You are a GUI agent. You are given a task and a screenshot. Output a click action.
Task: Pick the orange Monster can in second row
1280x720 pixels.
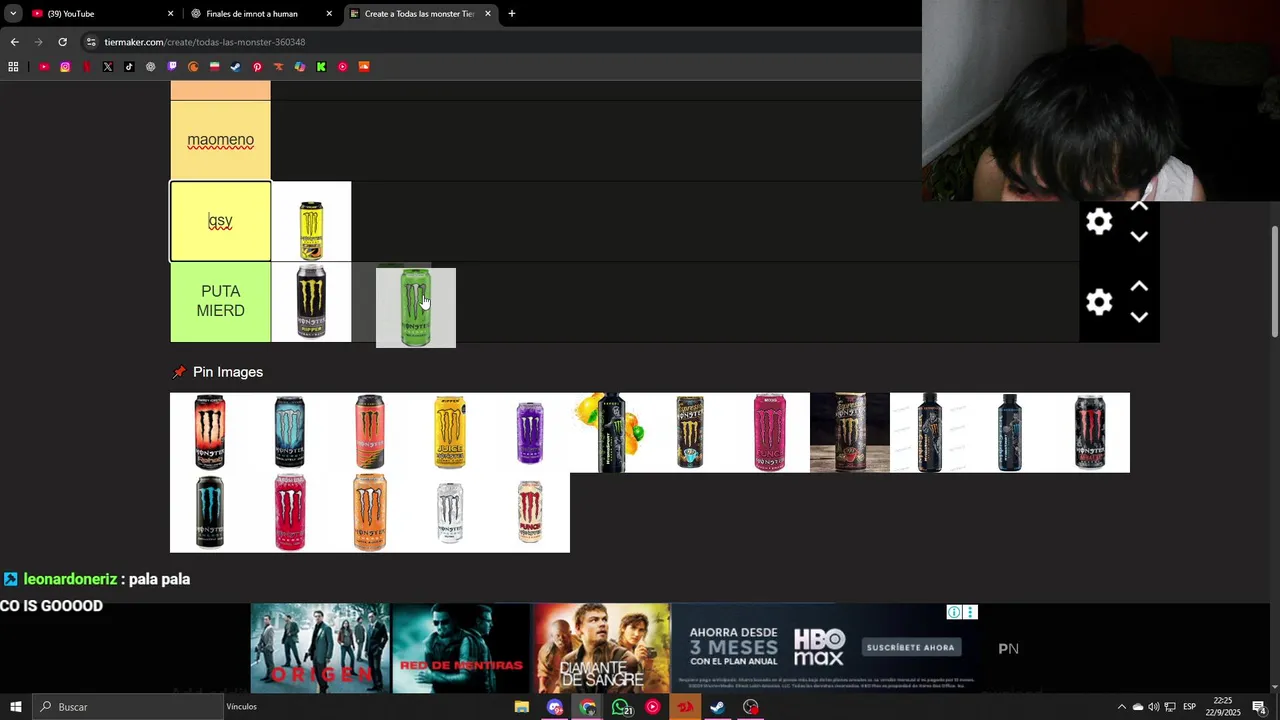(370, 512)
